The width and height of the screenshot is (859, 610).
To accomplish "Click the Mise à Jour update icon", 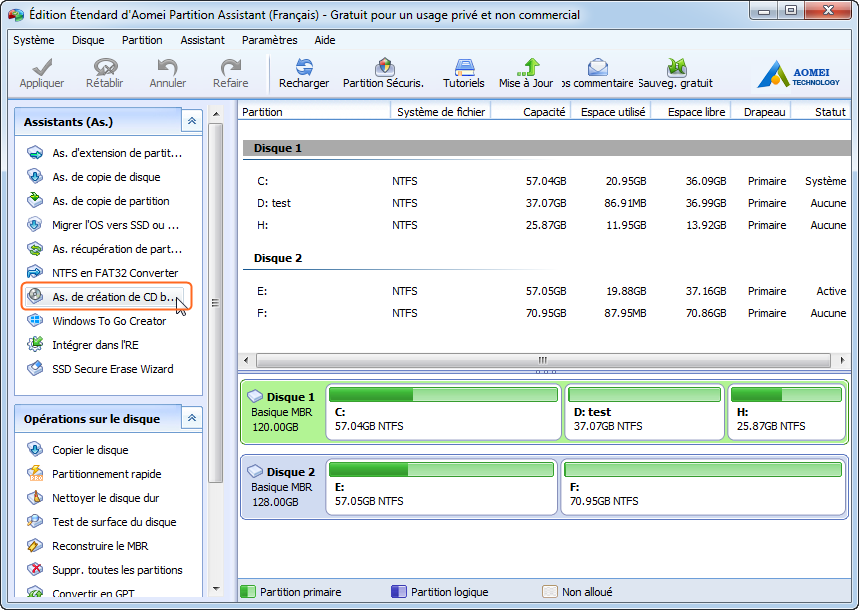I will click(526, 67).
